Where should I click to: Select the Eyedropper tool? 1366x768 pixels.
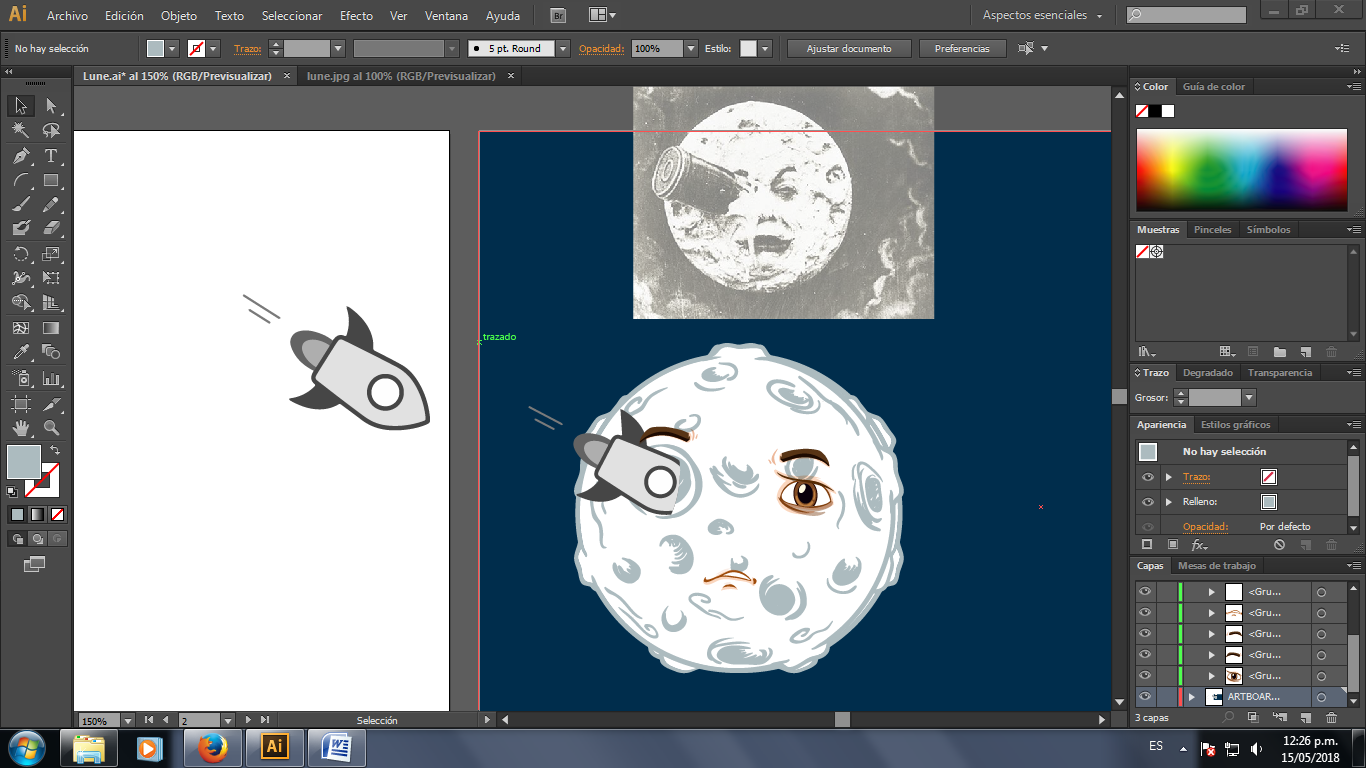click(x=20, y=353)
